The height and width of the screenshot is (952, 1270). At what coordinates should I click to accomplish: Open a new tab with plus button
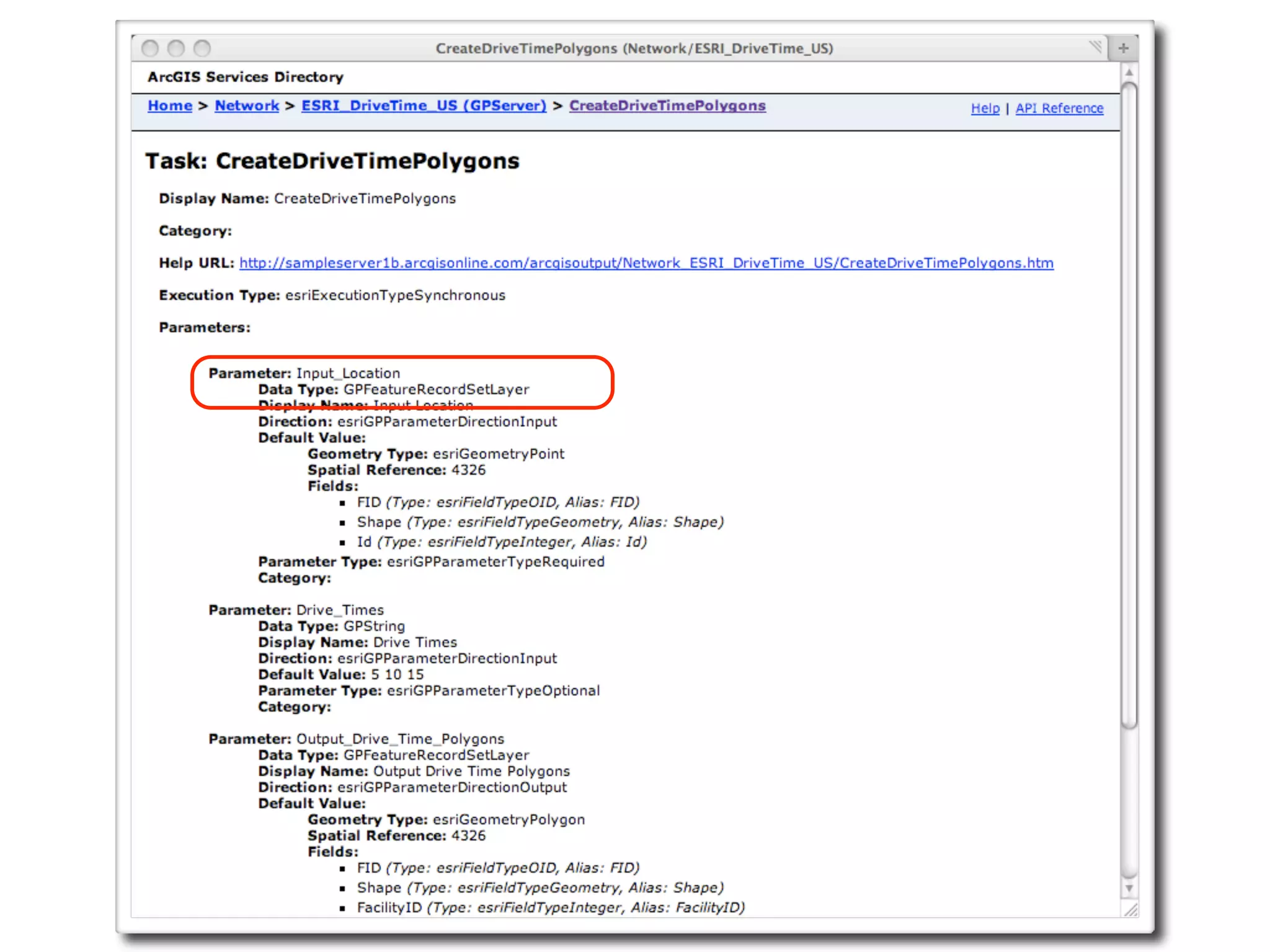coord(1123,48)
